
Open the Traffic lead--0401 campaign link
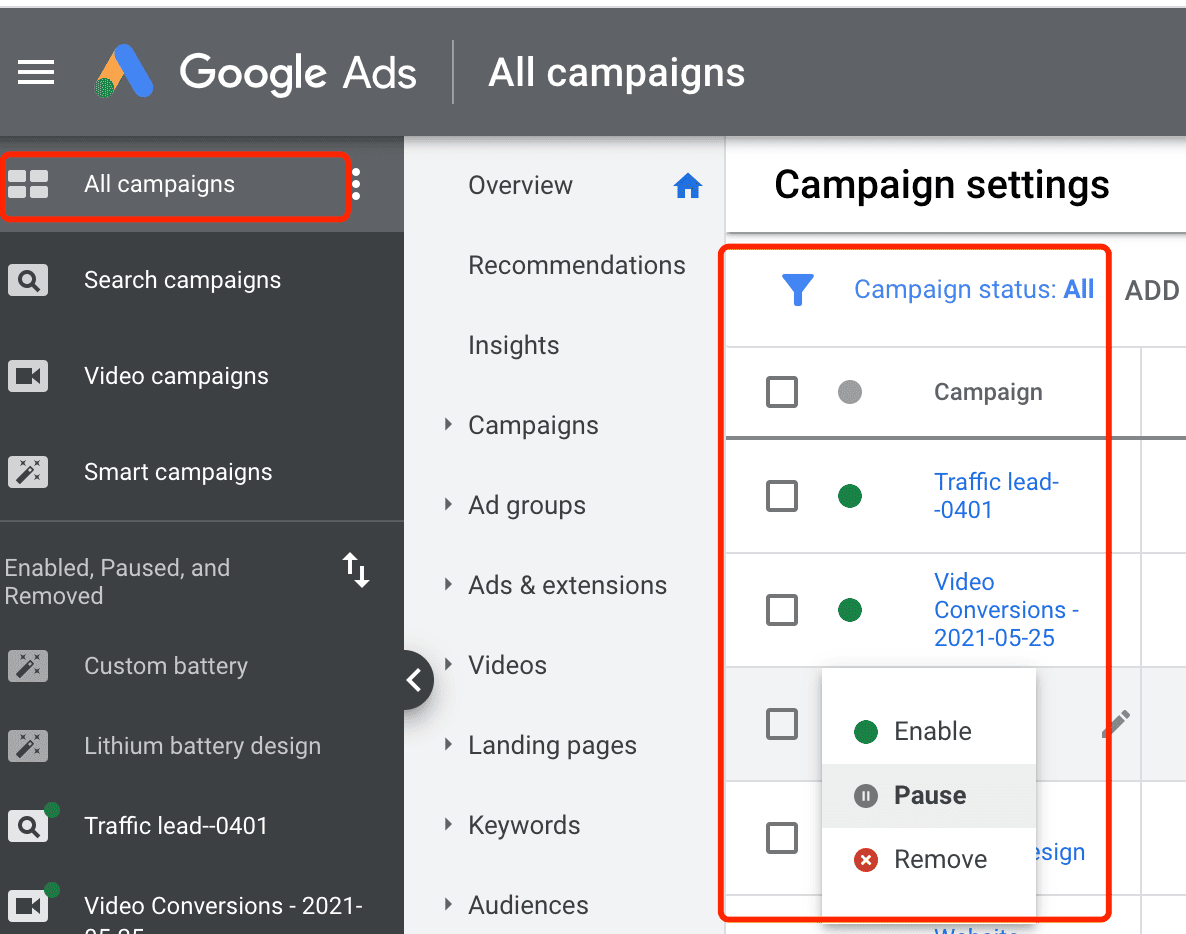(x=996, y=496)
